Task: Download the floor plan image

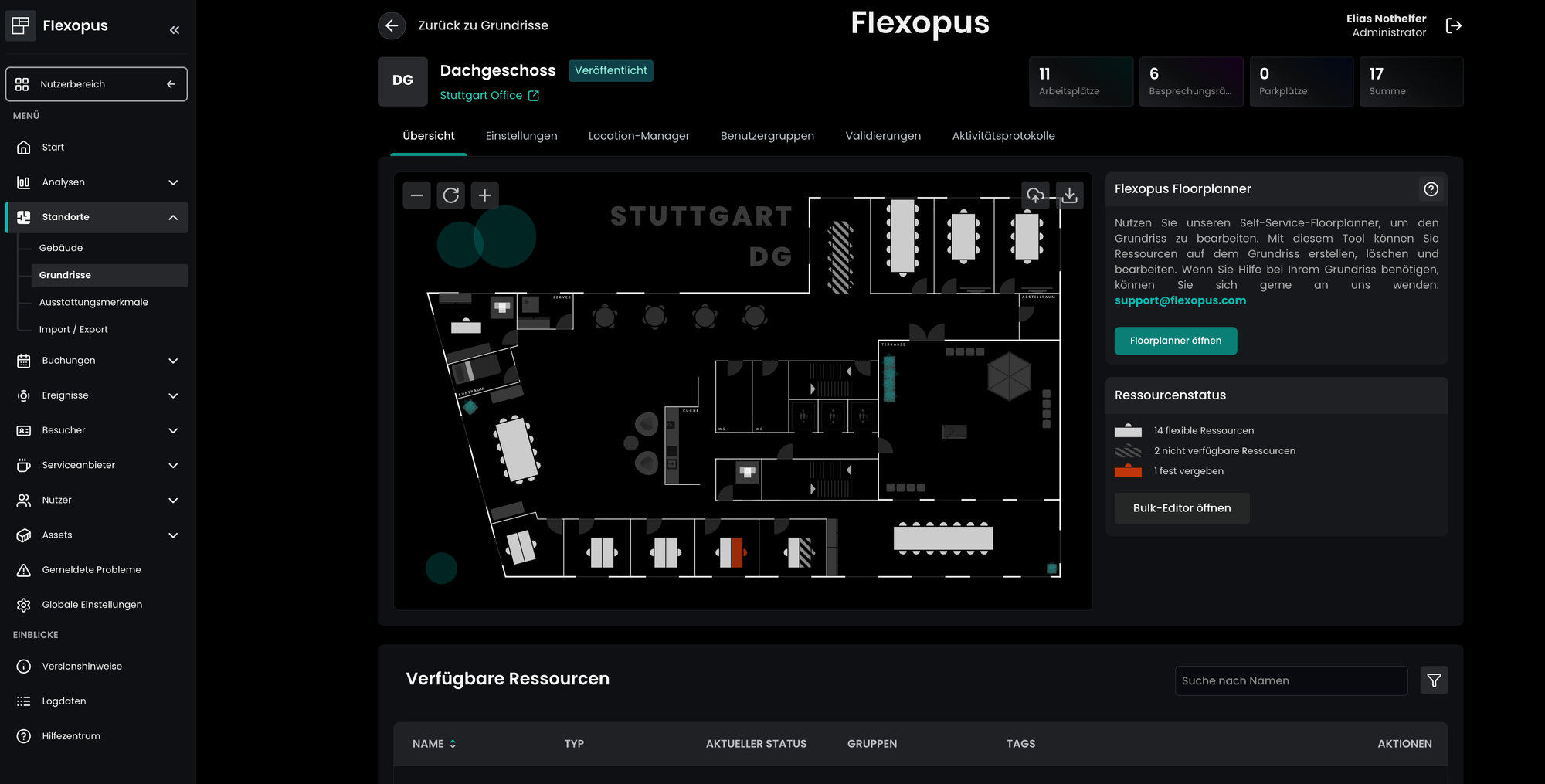Action: (x=1069, y=195)
